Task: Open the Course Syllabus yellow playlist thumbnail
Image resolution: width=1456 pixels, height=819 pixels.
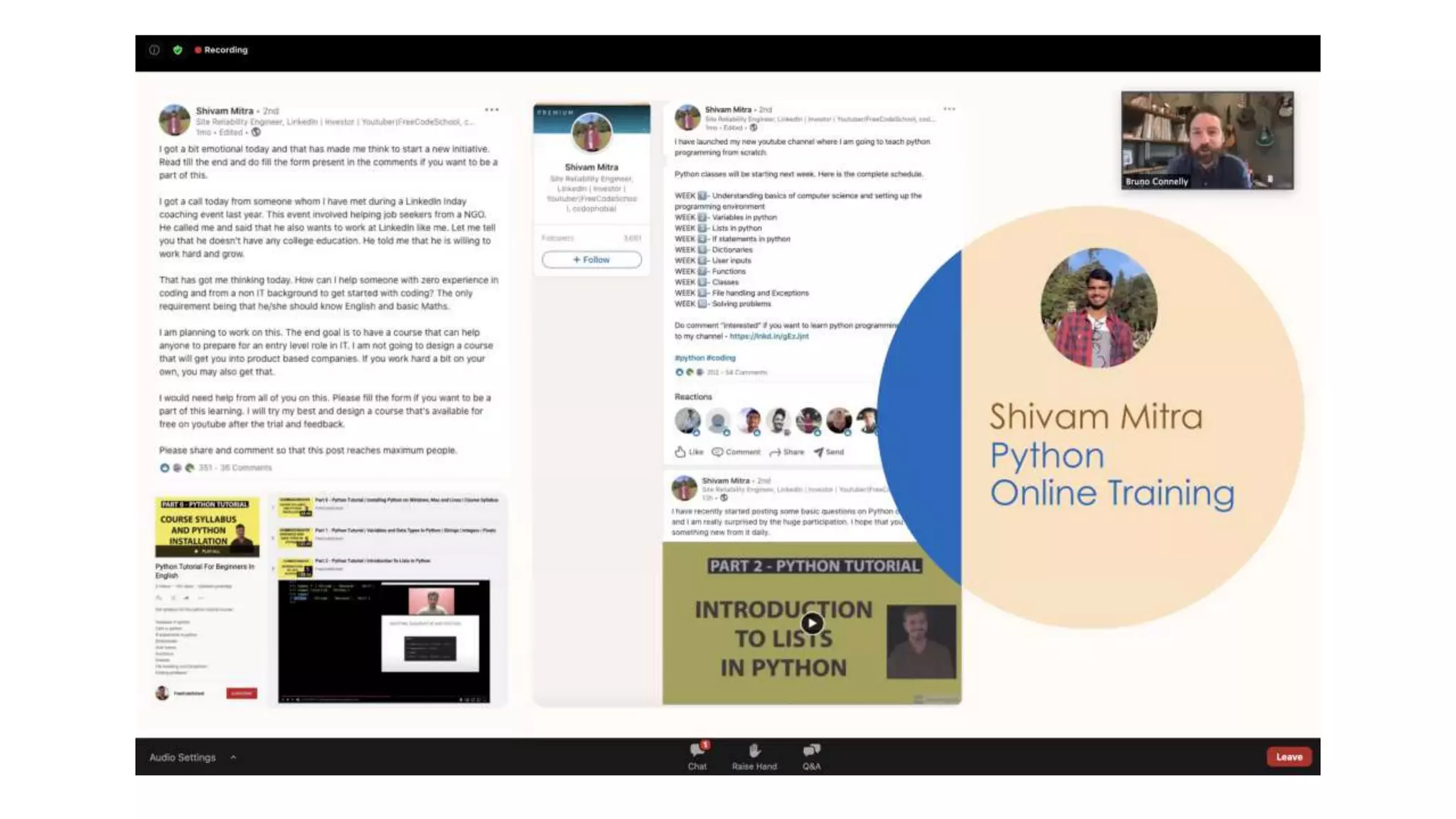Action: (207, 528)
